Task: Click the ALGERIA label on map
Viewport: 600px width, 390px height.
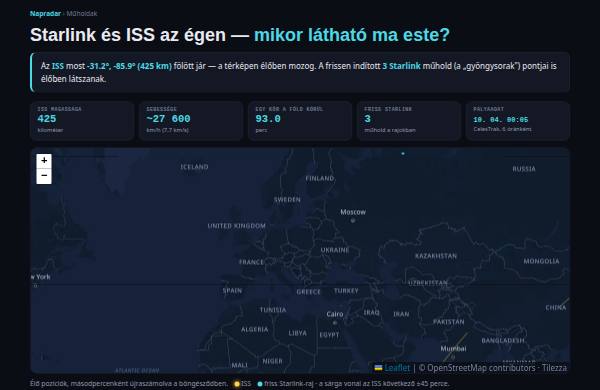Action: point(255,329)
